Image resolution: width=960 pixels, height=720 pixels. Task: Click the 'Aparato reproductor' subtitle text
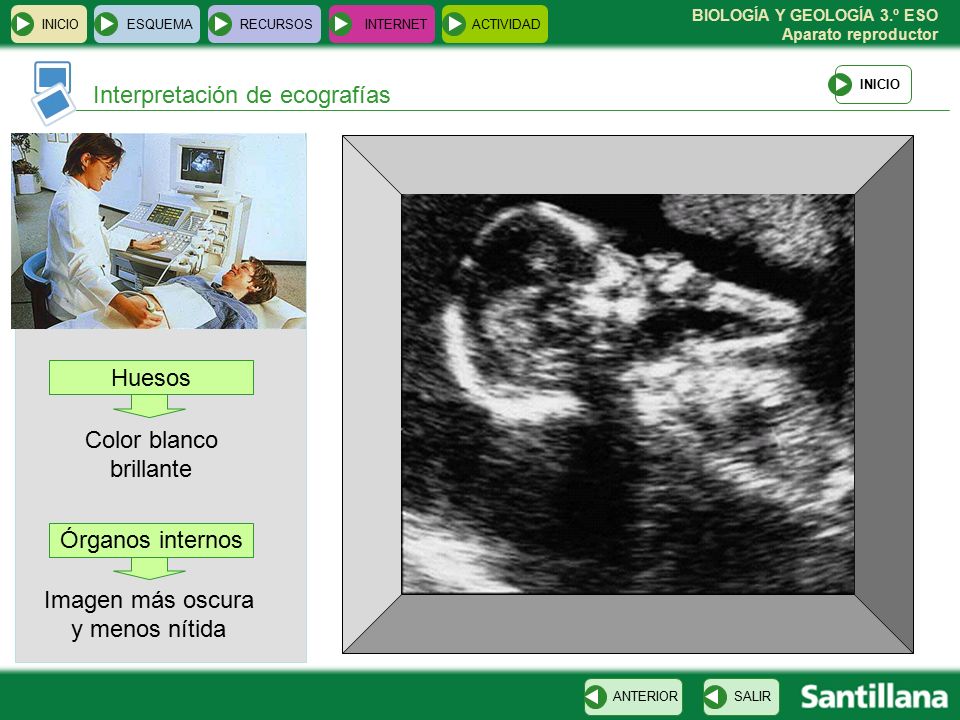[x=860, y=34]
